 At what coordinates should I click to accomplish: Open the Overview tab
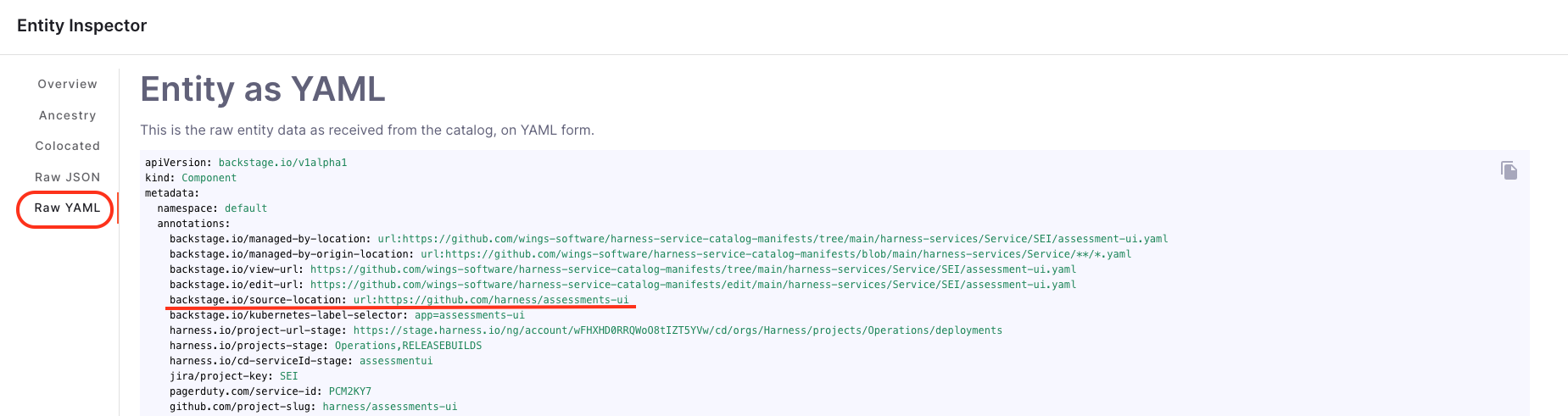[x=67, y=84]
